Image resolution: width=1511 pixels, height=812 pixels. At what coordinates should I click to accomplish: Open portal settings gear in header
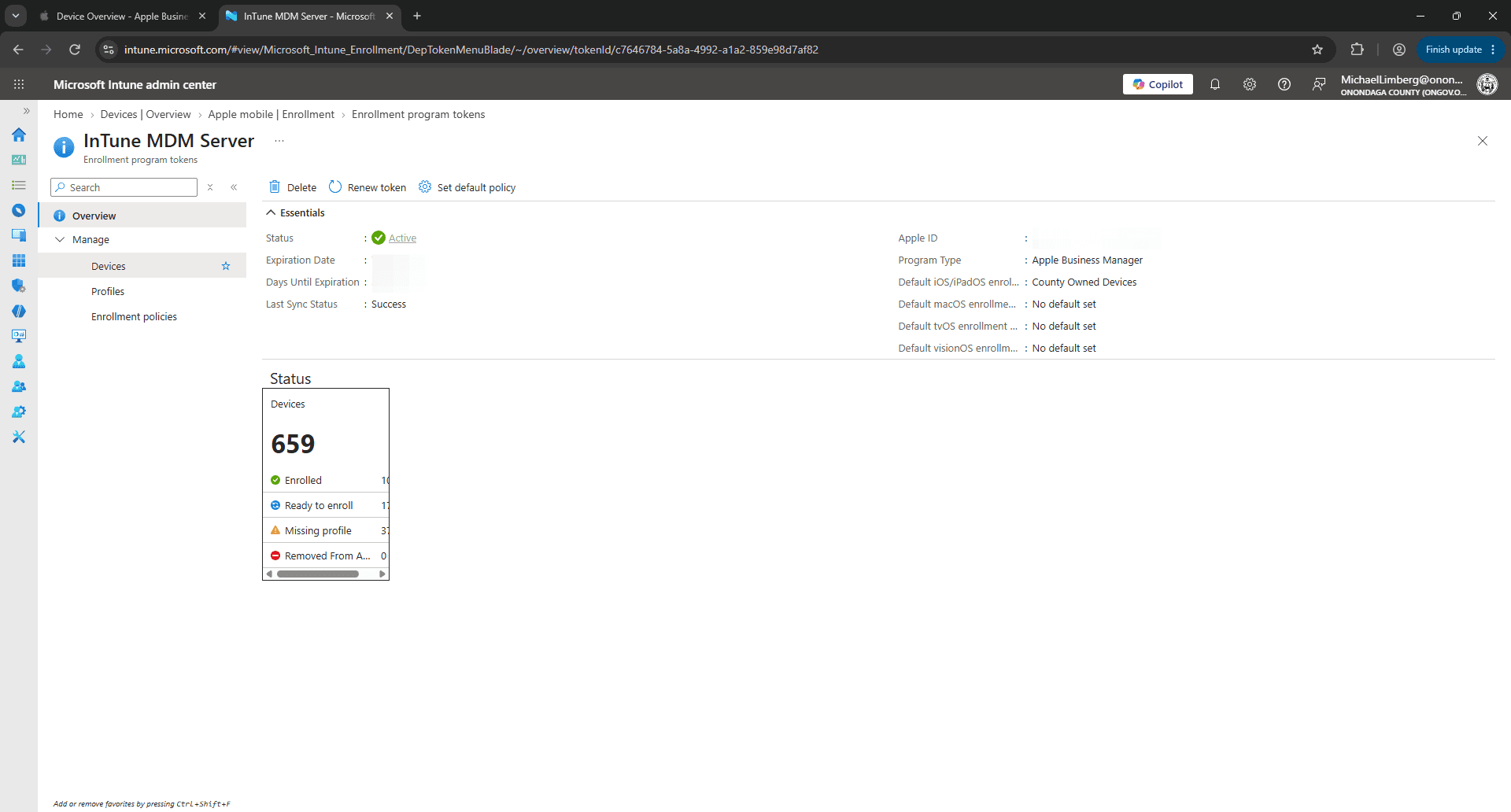(1250, 84)
